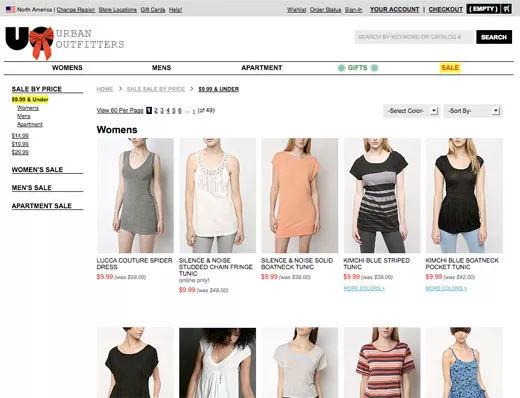Click the Sign-In link
This screenshot has width=520, height=398.
353,10
